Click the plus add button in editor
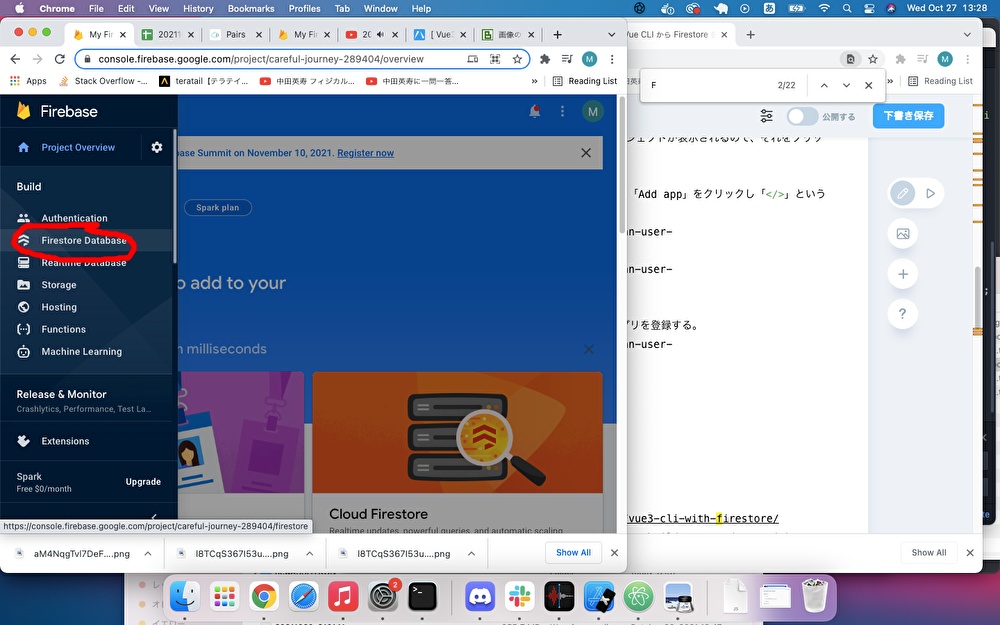Screen dimensions: 1000x625 (902, 274)
